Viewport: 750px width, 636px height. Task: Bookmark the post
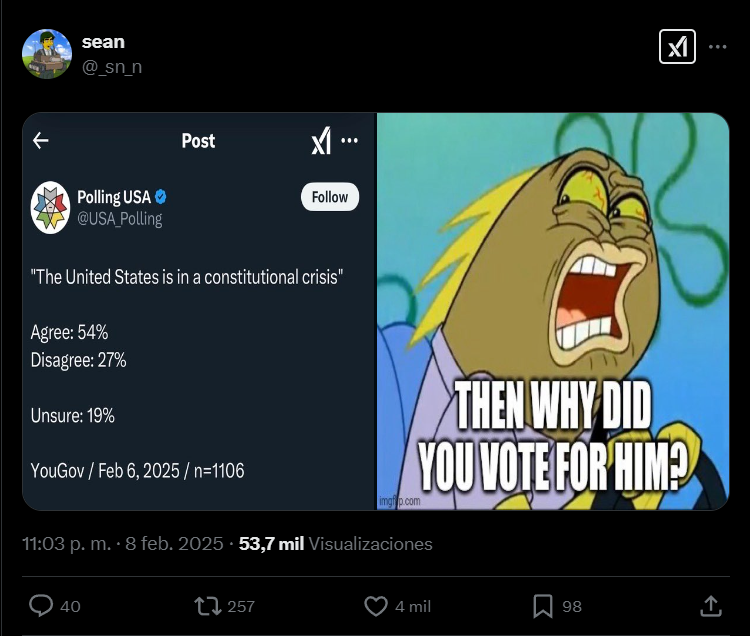[x=543, y=606]
